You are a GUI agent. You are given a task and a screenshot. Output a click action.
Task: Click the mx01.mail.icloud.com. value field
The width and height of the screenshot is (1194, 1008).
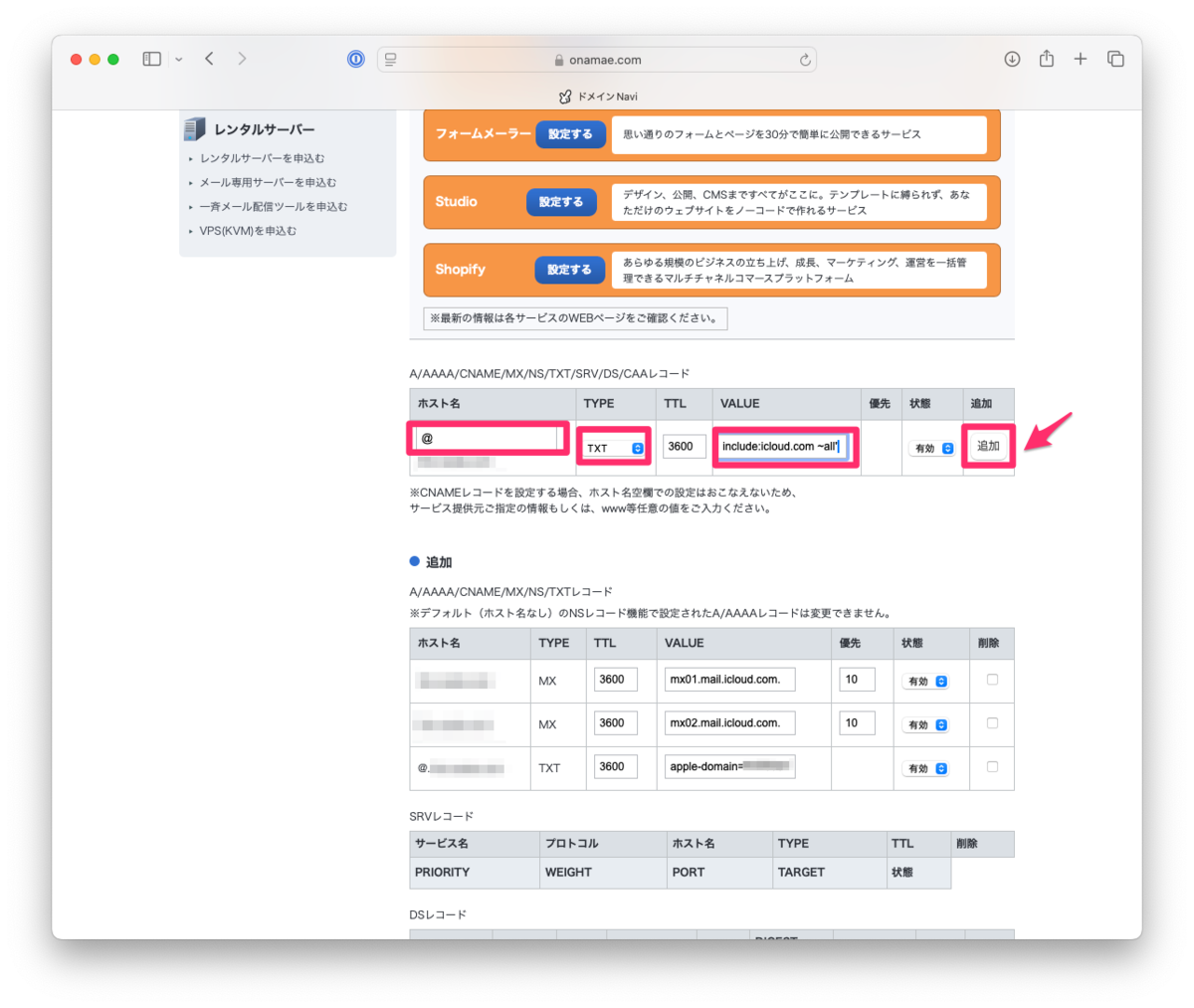730,680
